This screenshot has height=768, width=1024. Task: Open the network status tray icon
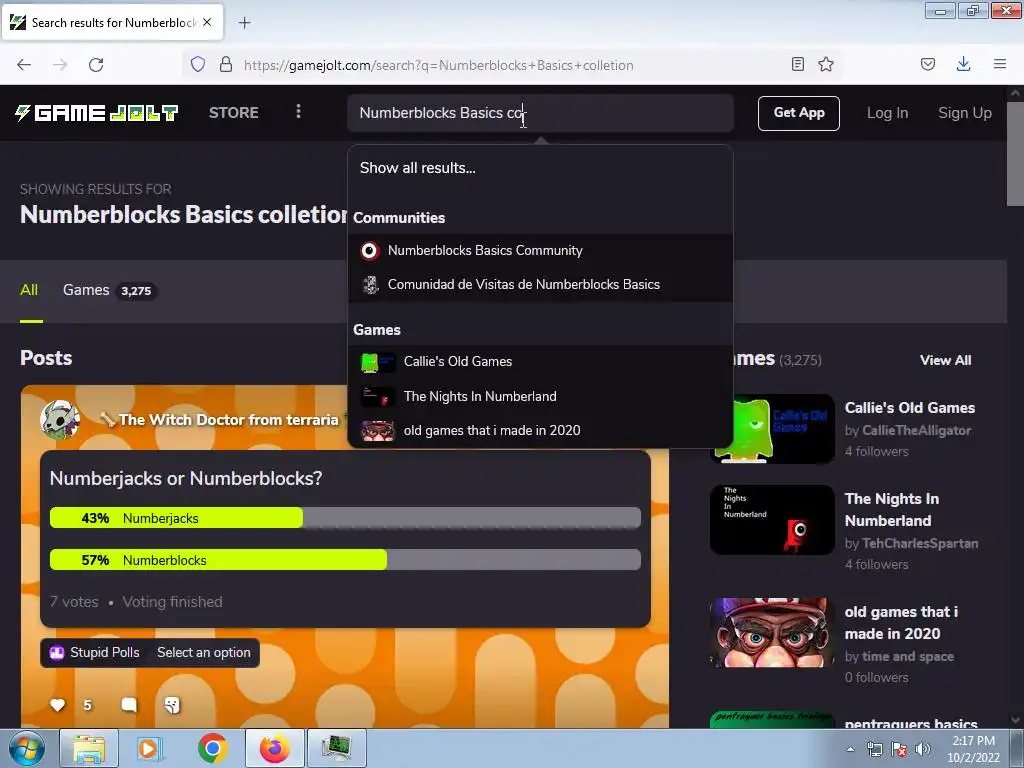click(874, 749)
